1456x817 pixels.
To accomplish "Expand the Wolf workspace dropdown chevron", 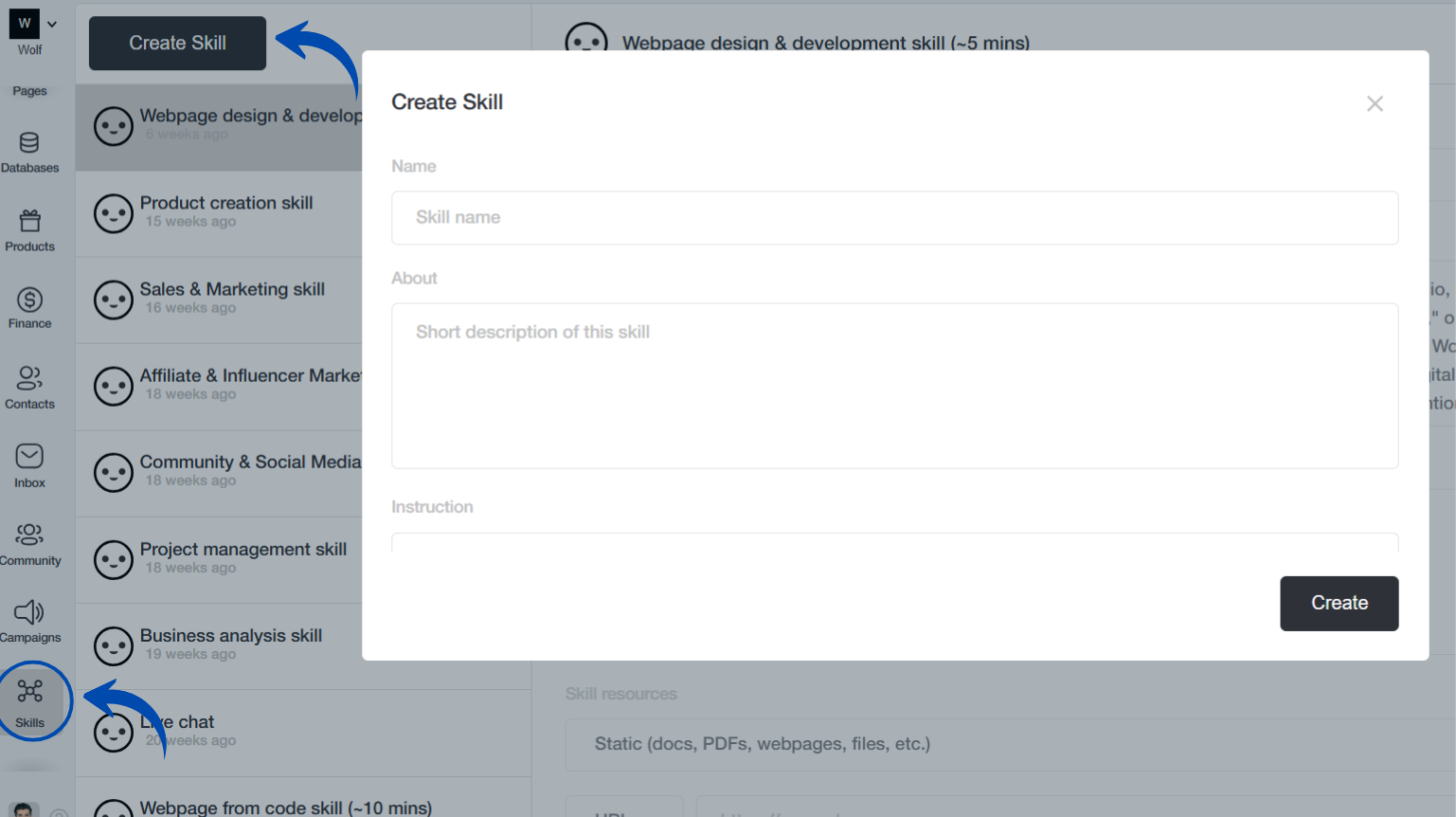I will point(52,25).
